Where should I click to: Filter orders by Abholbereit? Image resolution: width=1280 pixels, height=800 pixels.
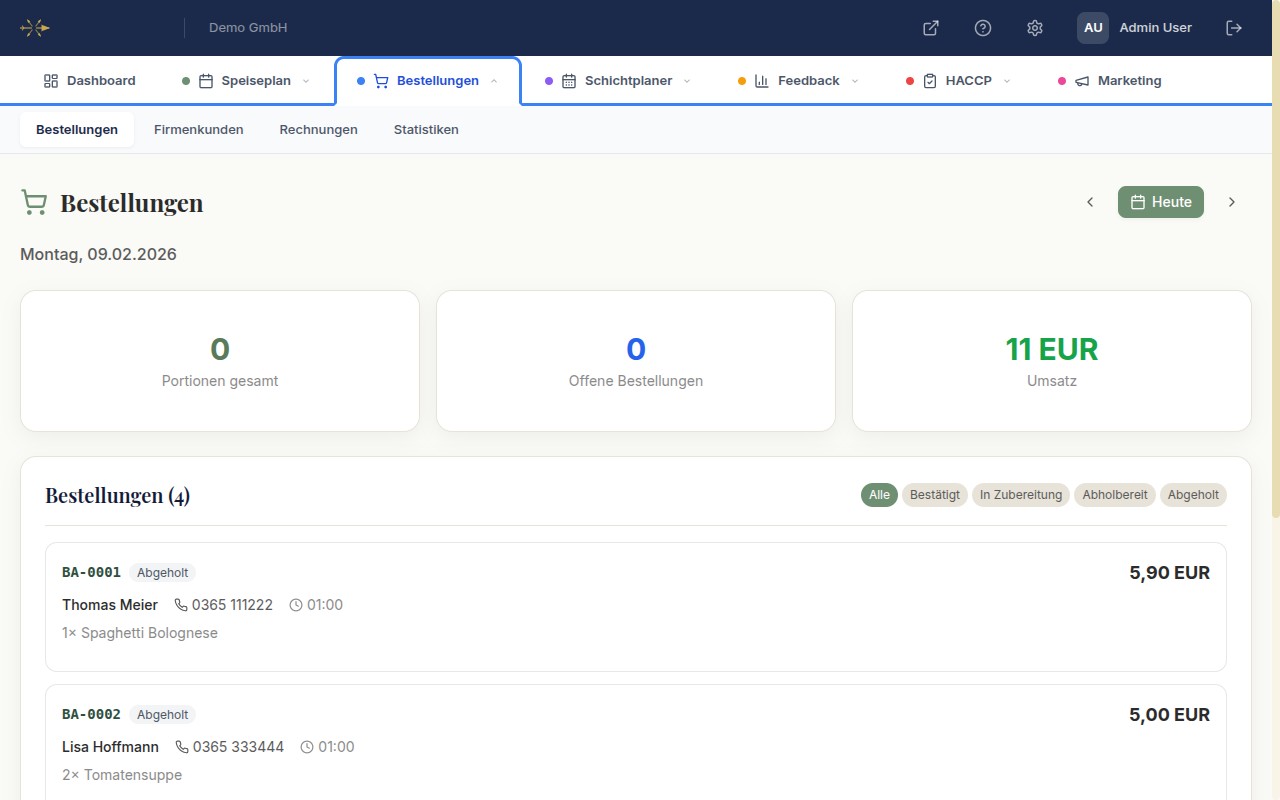(x=1115, y=495)
